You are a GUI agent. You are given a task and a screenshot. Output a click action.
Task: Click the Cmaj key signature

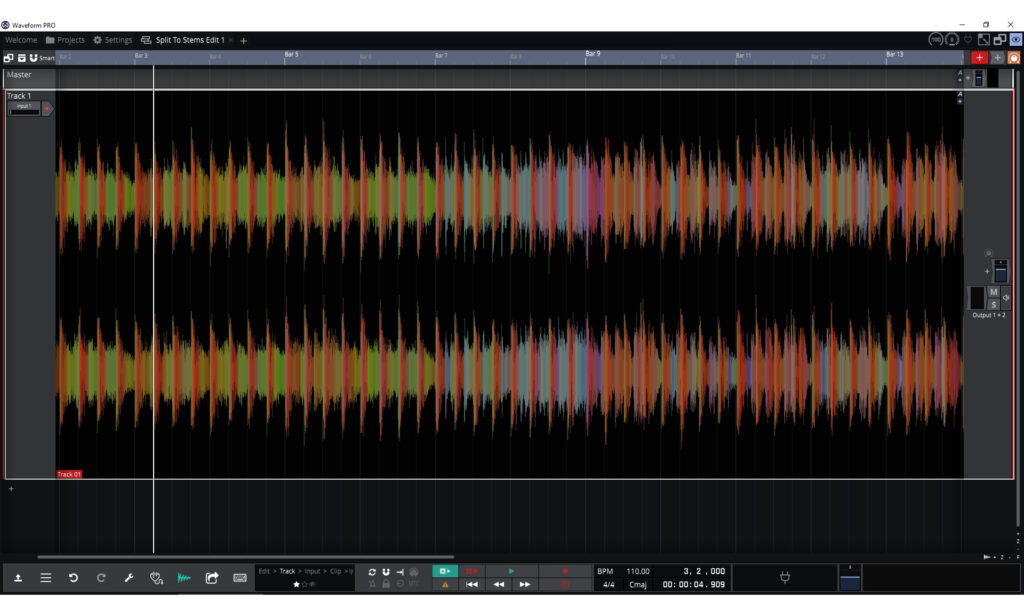638,585
